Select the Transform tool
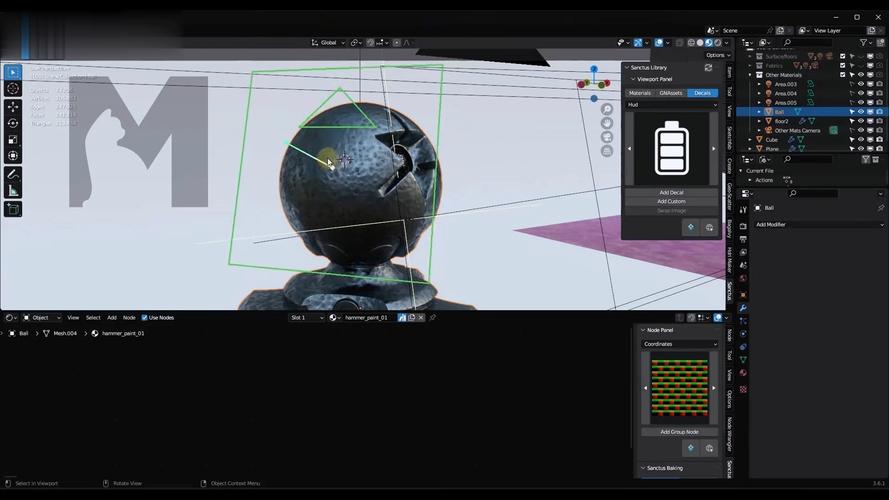Viewport: 889px width, 500px height. (x=13, y=156)
